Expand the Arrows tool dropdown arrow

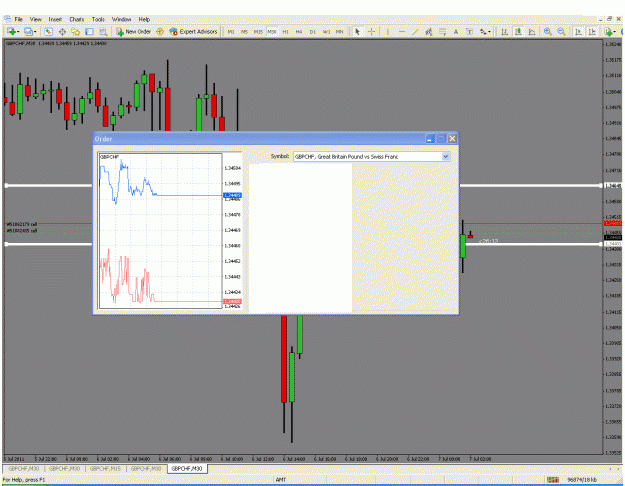point(490,31)
